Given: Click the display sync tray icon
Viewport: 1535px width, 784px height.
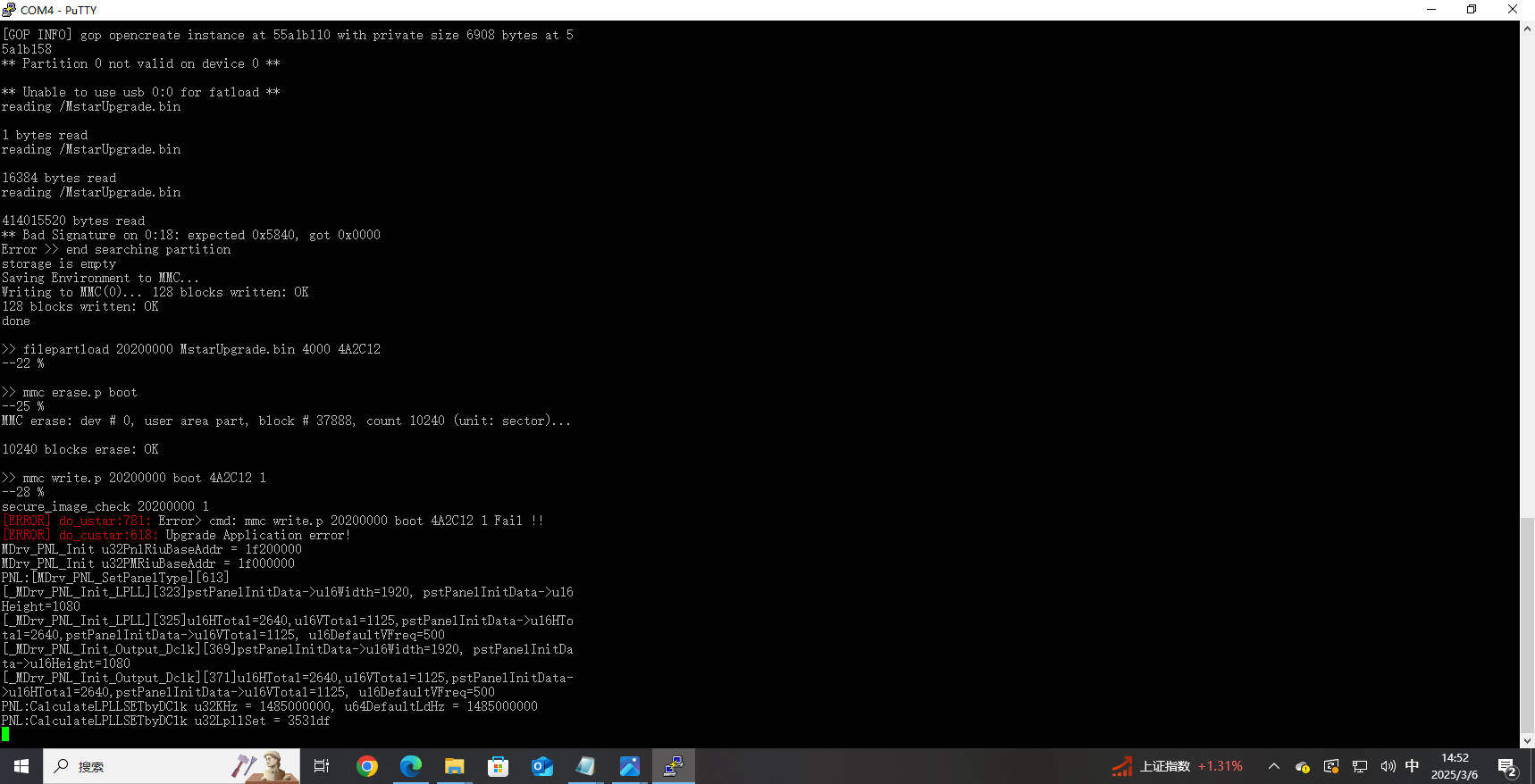Looking at the screenshot, I should pos(1331,766).
